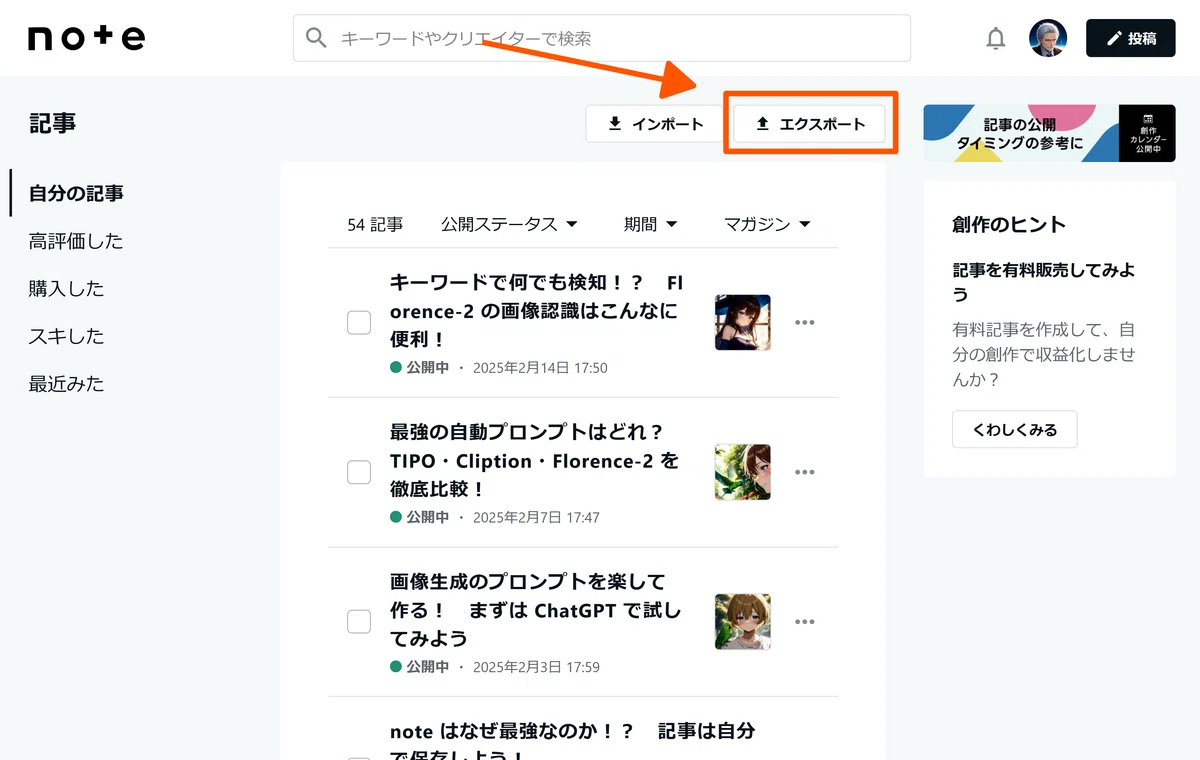The height and width of the screenshot is (760, 1200).
Task: Check the ChatGPT で試してみよう article checkbox
Action: pos(359,621)
